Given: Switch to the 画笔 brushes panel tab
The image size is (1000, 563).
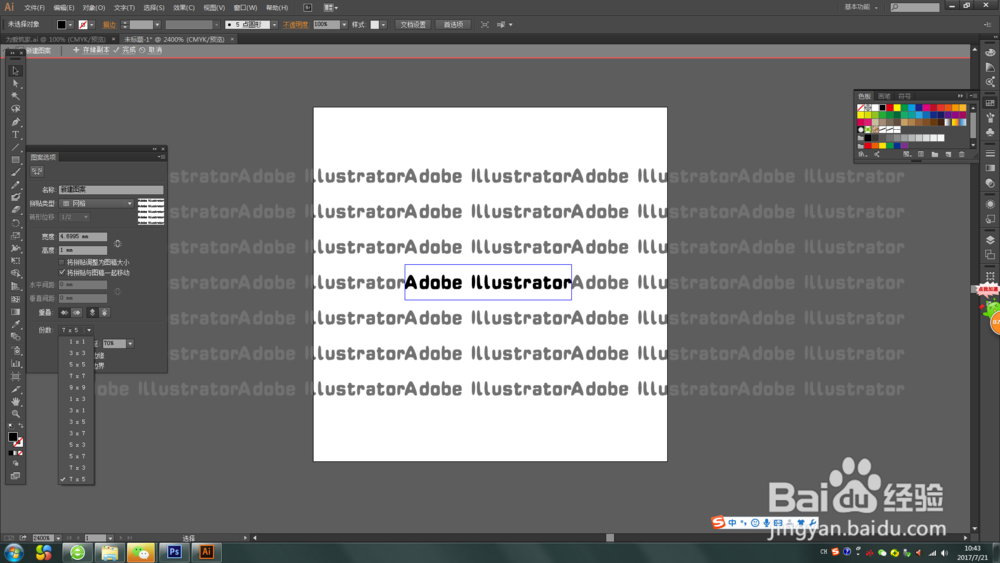Looking at the screenshot, I should point(884,96).
